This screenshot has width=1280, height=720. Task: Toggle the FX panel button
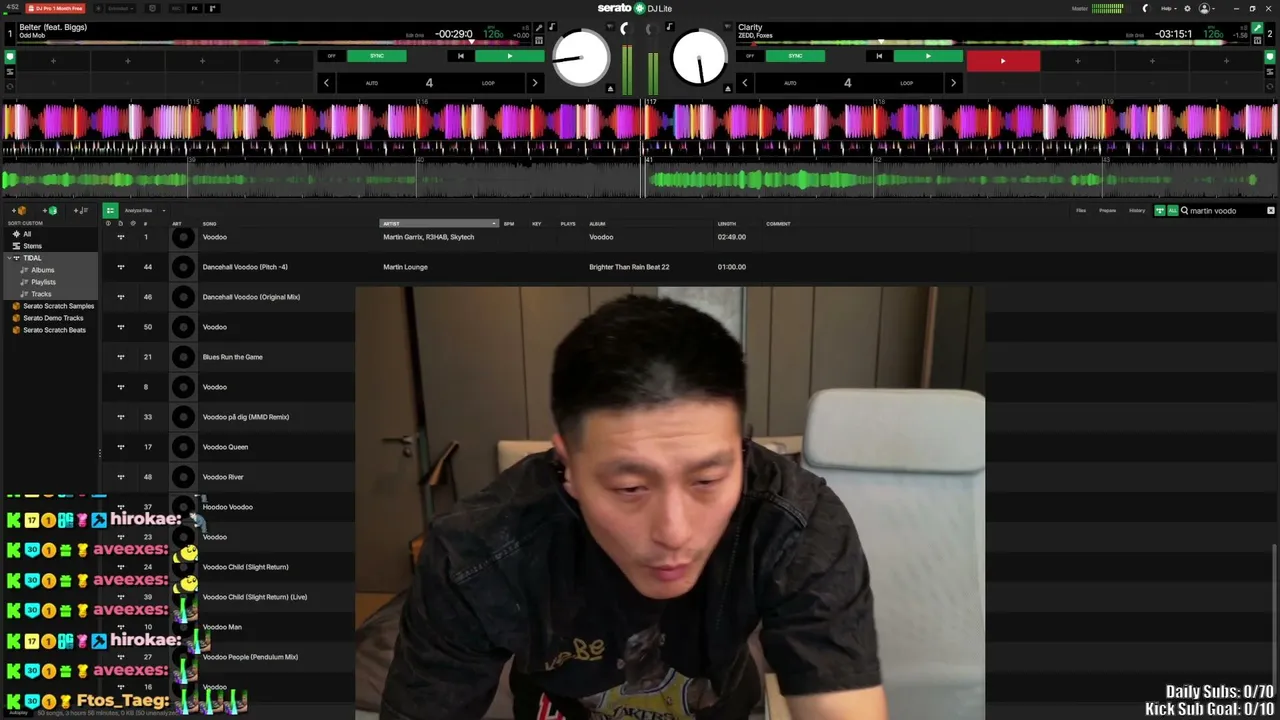coord(195,8)
